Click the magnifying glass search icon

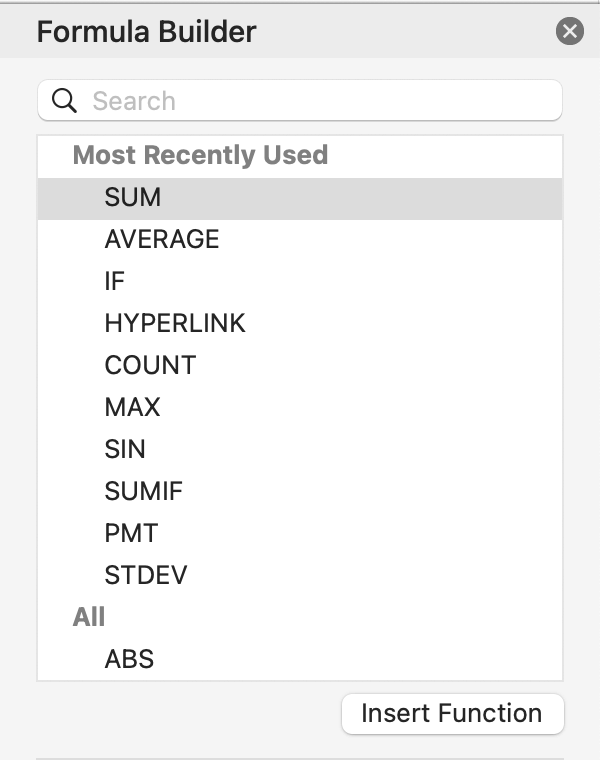65,101
